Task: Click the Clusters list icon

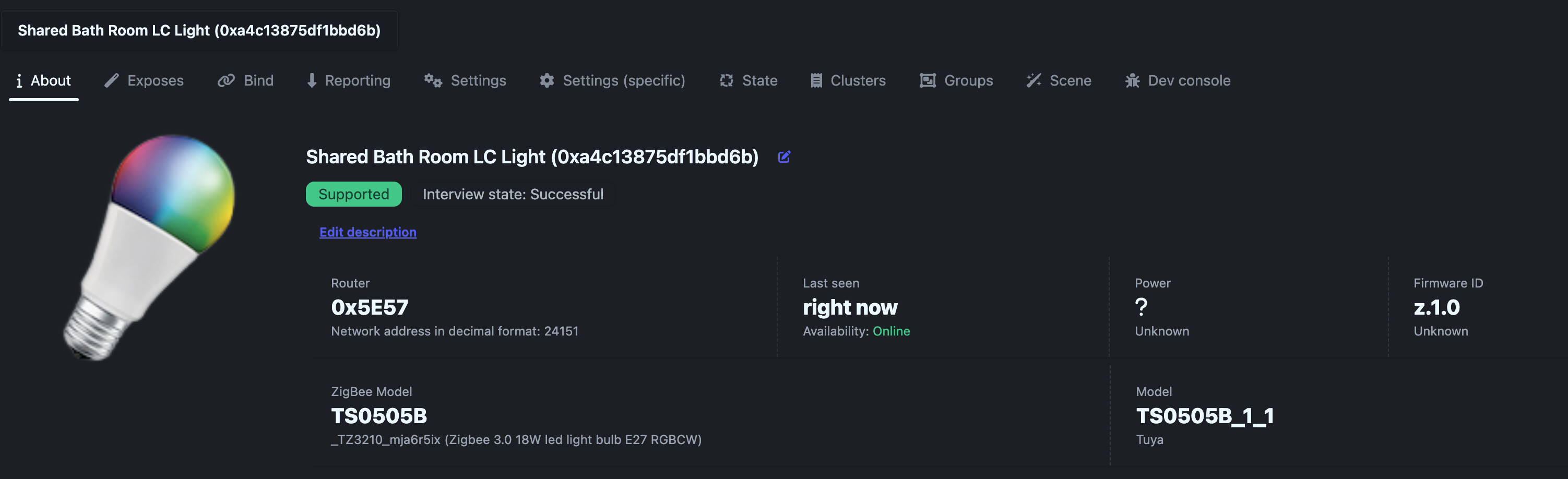Action: click(x=816, y=80)
